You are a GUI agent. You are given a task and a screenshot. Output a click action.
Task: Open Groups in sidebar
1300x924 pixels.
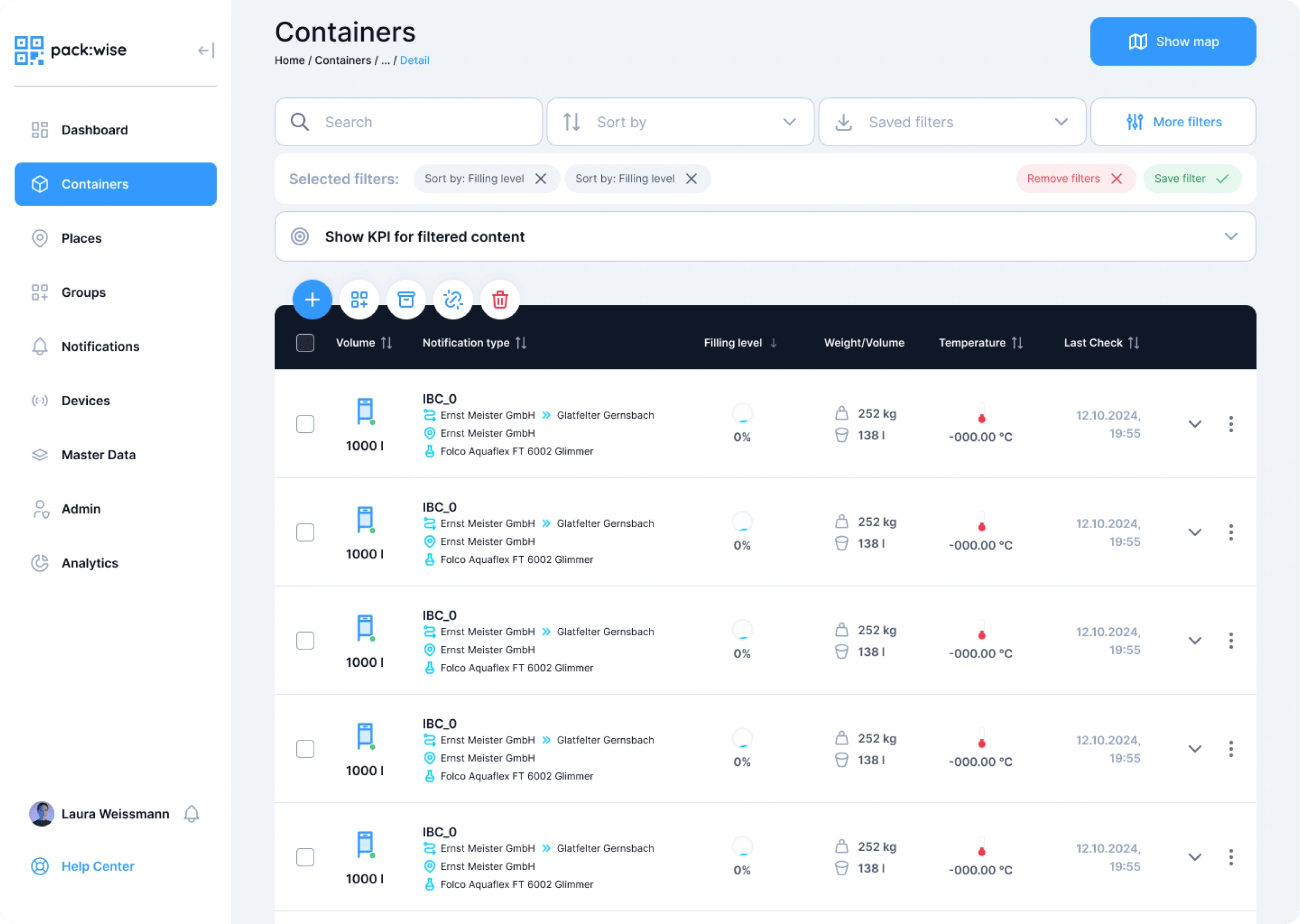(x=115, y=292)
